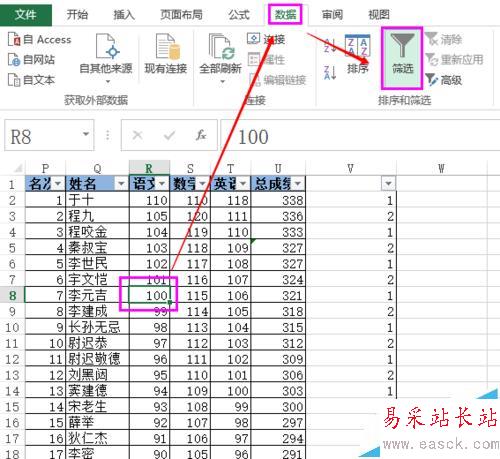Open filter dropdown for 名次 column
Viewport: 500px width, 459px height.
click(x=58, y=184)
